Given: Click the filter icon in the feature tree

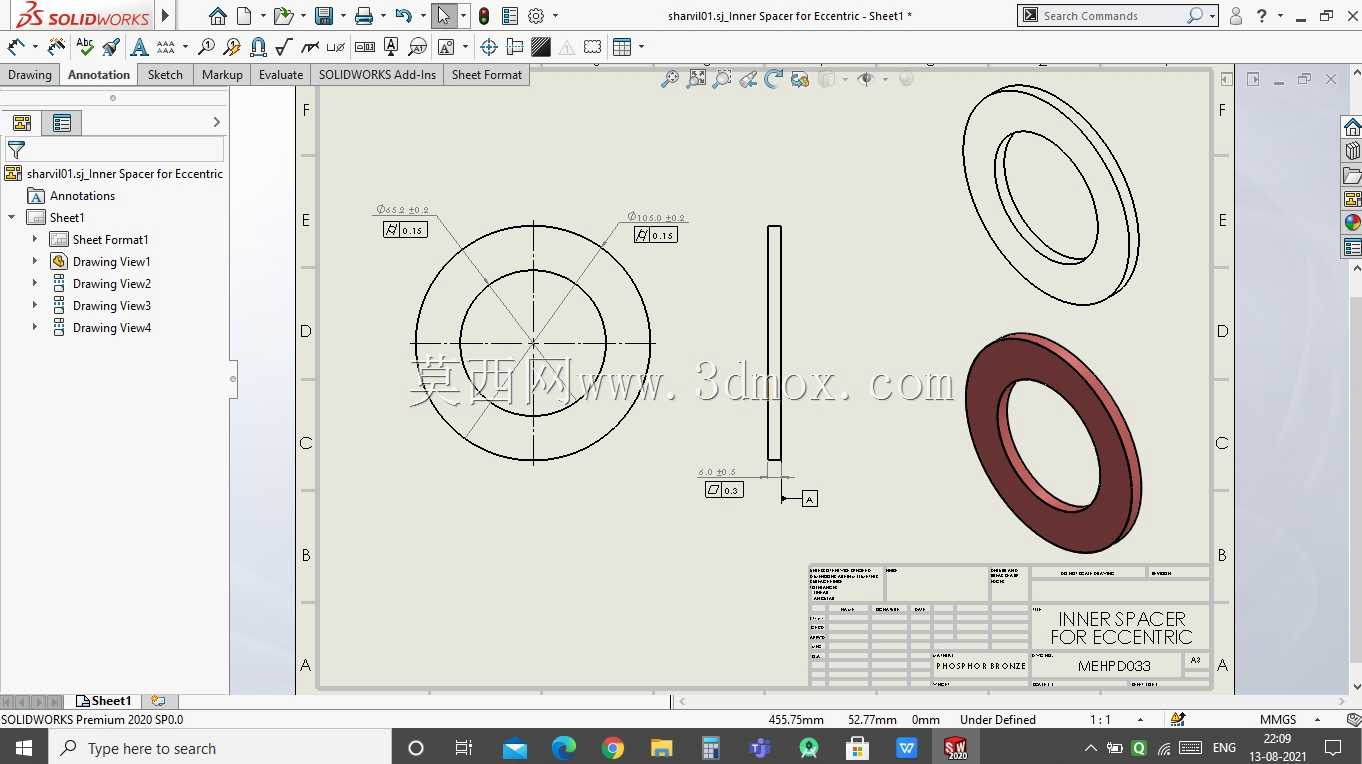Looking at the screenshot, I should tap(16, 150).
